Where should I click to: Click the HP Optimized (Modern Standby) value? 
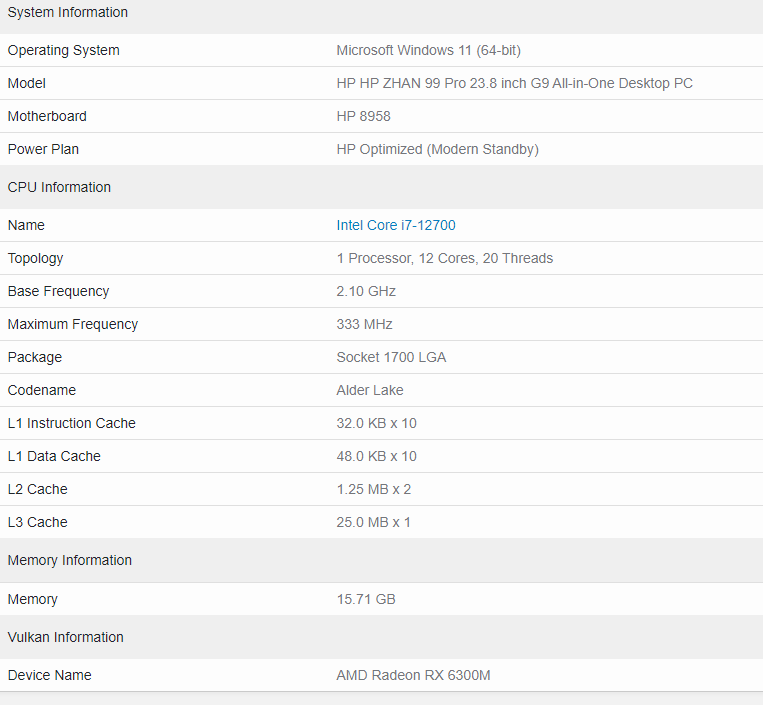(x=437, y=149)
